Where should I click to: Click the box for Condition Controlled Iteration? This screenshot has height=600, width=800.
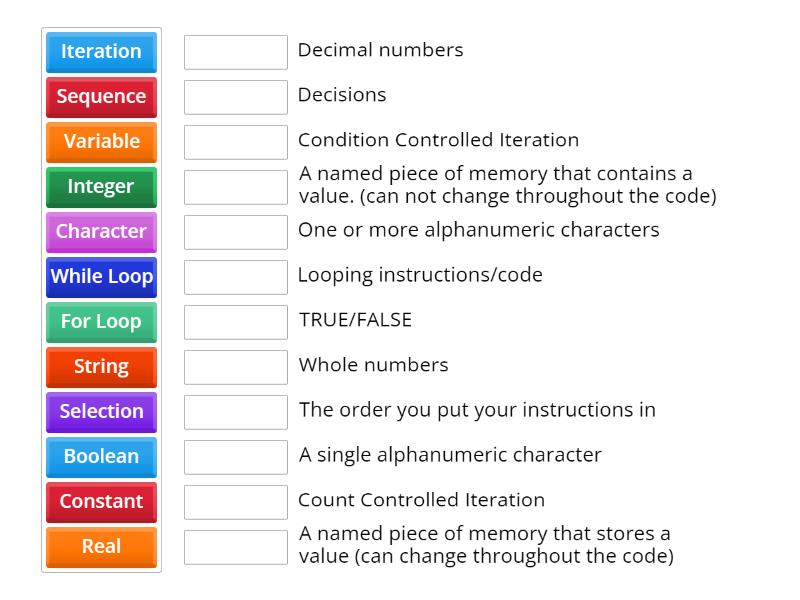click(236, 142)
